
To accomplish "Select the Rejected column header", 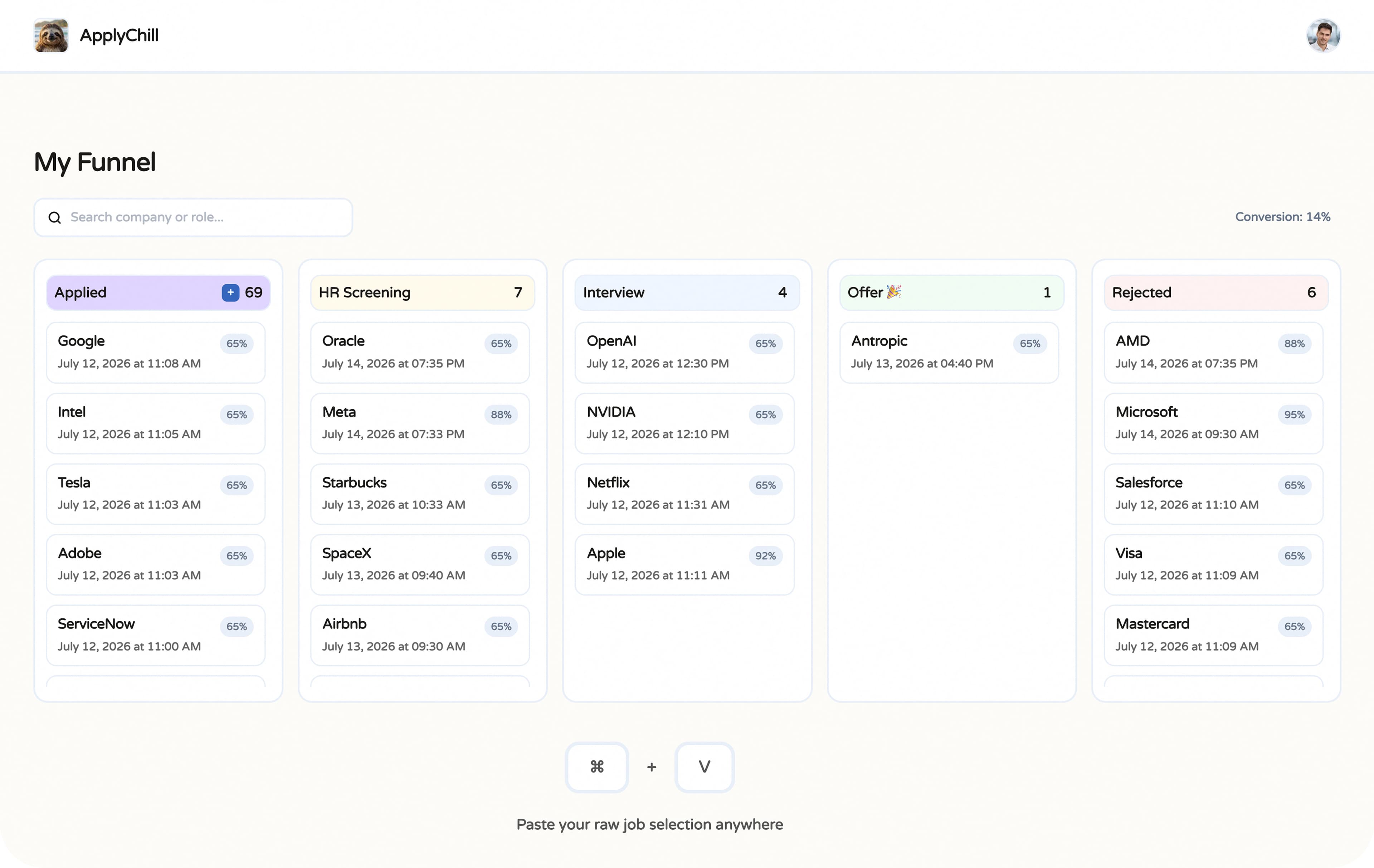I will click(x=1216, y=293).
